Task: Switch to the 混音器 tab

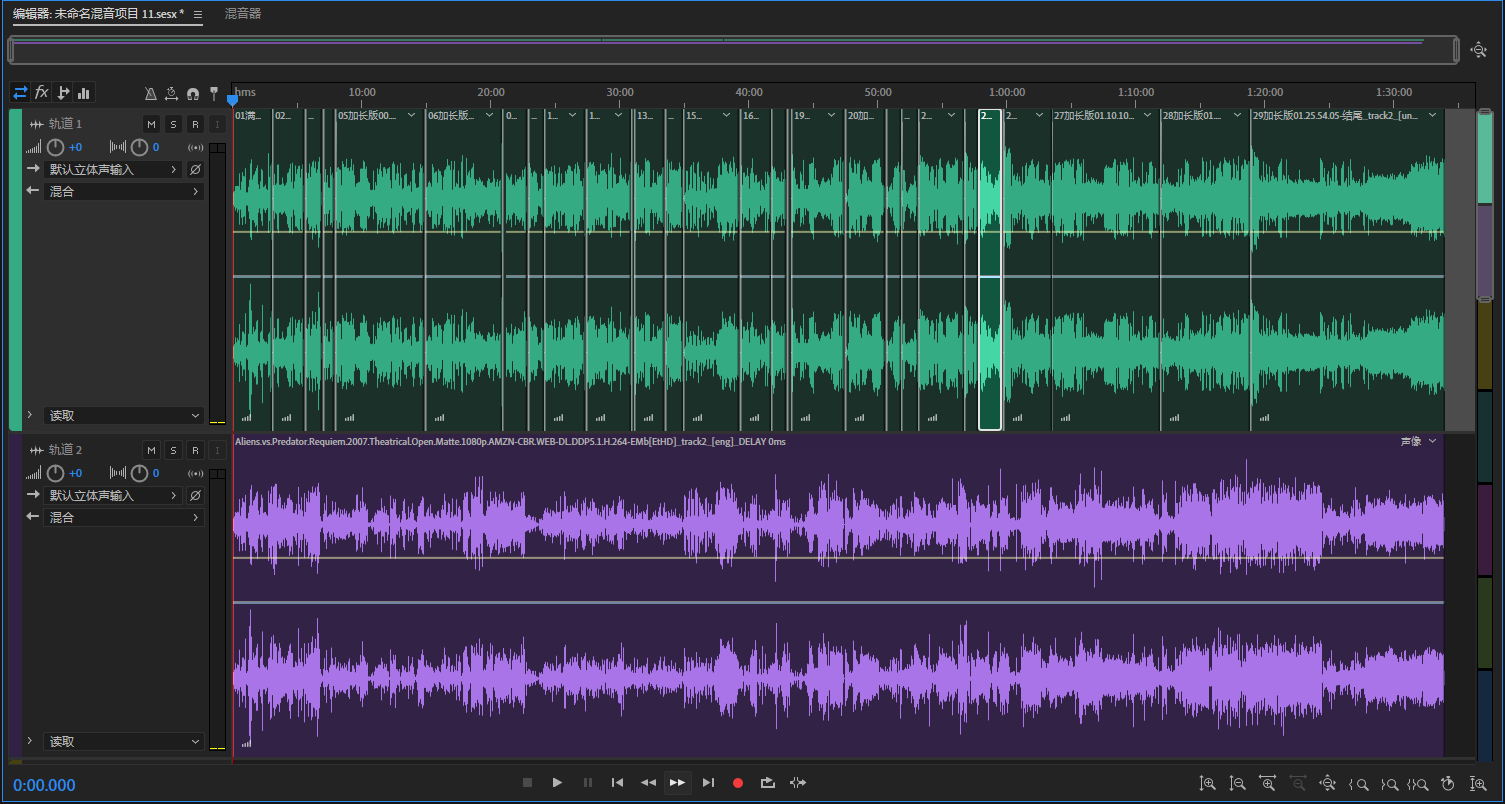Action: [x=243, y=14]
